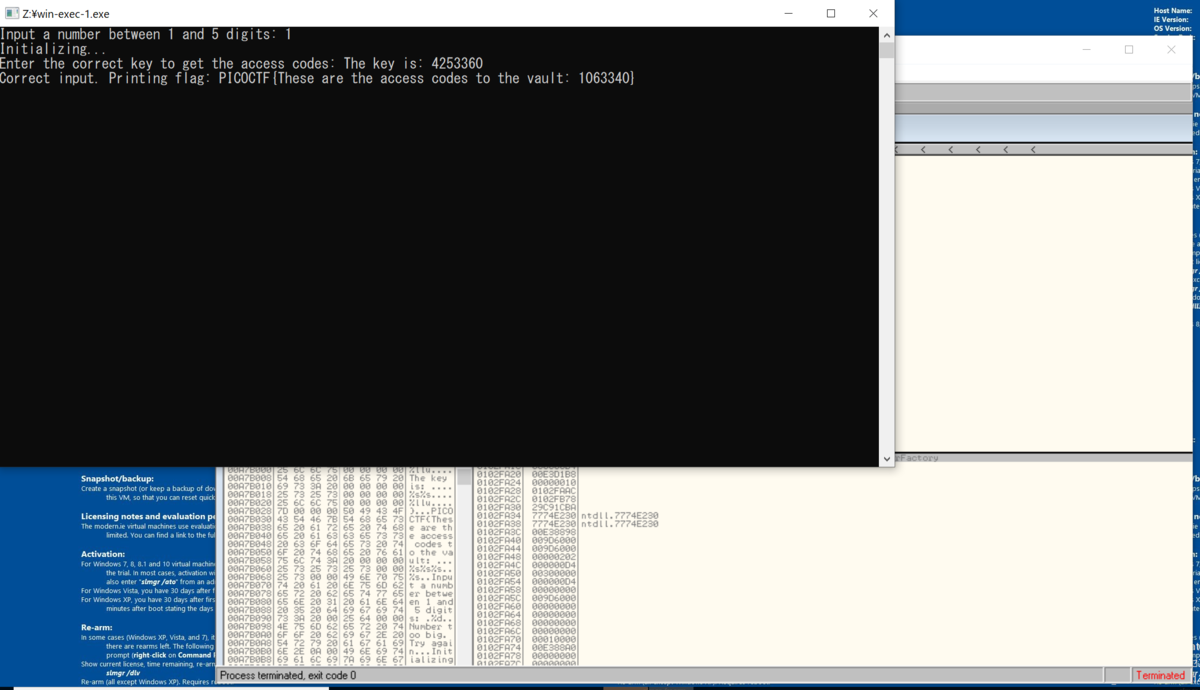1200x690 pixels.
Task: Click the 'Re-arm:' heading on the wallpaper
Action: click(97, 627)
